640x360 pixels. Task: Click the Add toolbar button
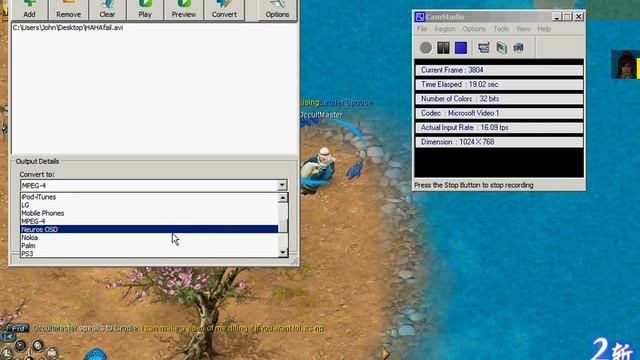coord(29,9)
